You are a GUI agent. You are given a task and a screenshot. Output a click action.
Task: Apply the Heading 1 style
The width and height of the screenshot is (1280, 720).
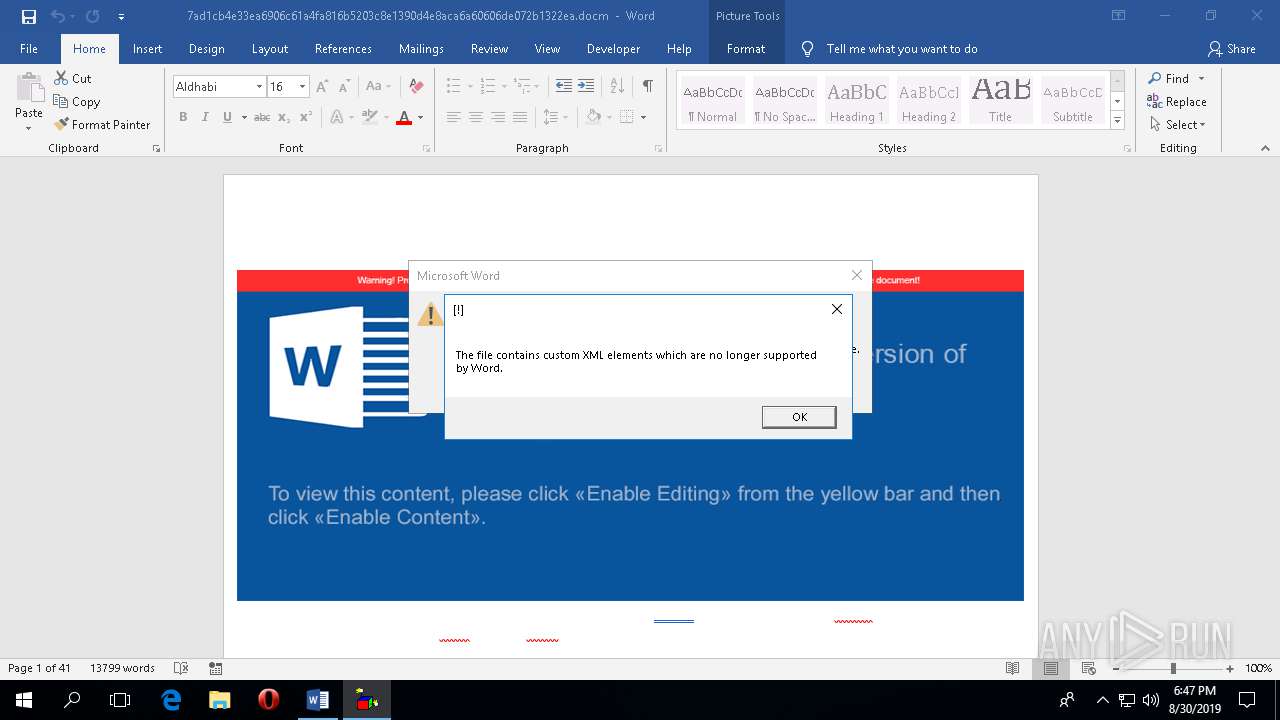[857, 101]
